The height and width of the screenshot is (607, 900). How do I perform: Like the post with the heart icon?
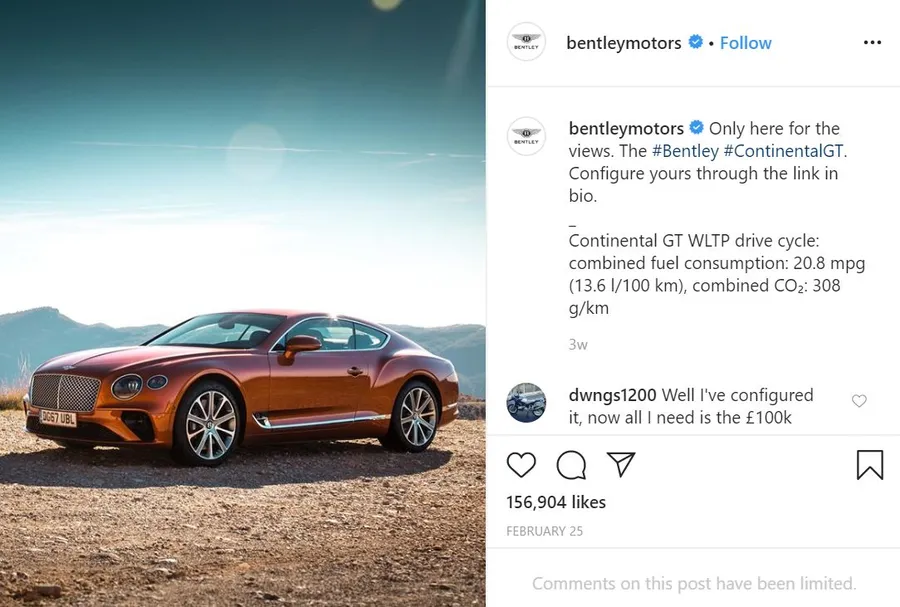click(521, 465)
